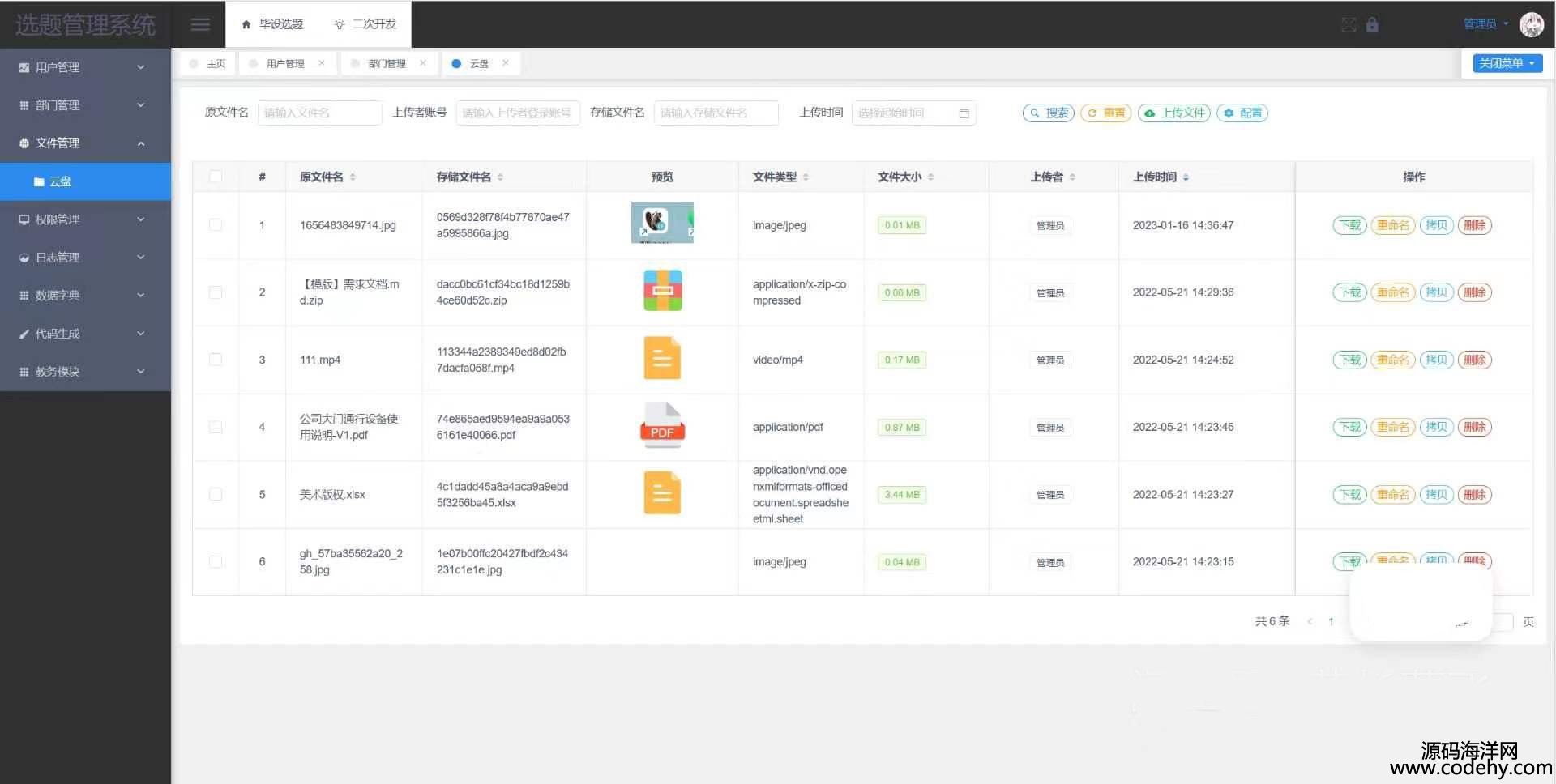This screenshot has width=1556, height=784.
Task: Rename the 111.mp4 file
Action: tap(1393, 360)
